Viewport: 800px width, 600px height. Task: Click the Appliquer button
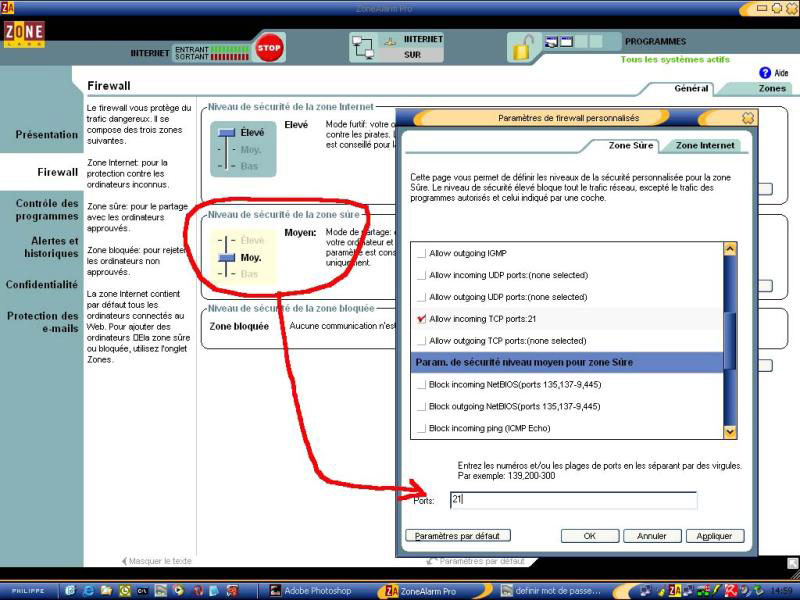[x=715, y=536]
